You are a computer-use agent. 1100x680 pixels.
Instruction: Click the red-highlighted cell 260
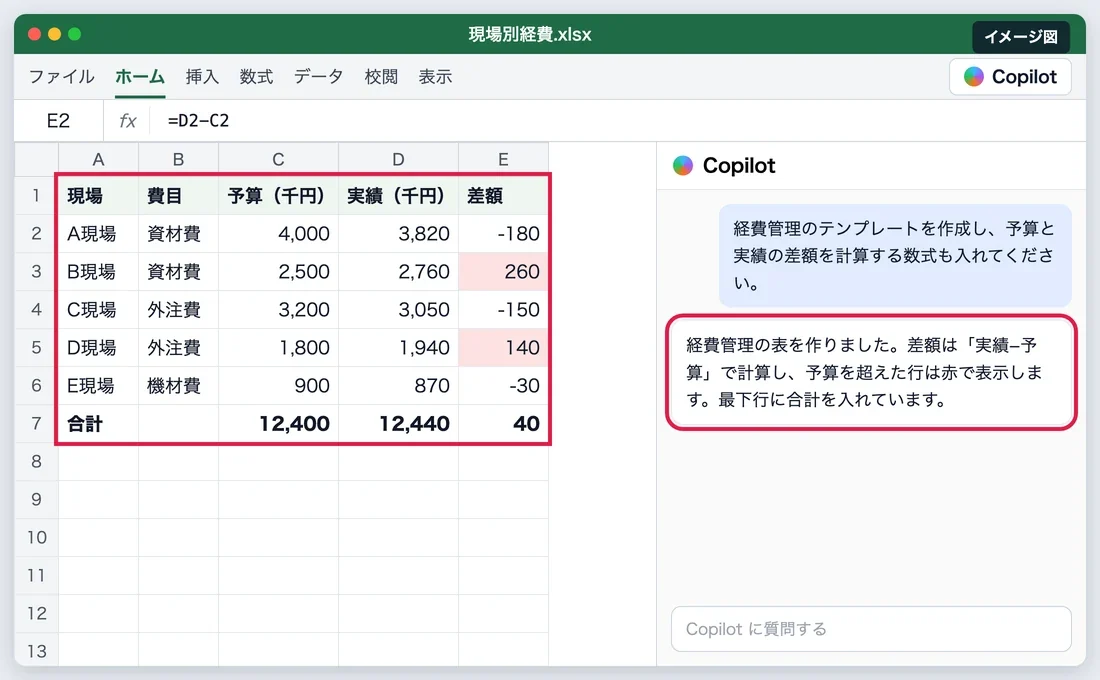tap(503, 272)
